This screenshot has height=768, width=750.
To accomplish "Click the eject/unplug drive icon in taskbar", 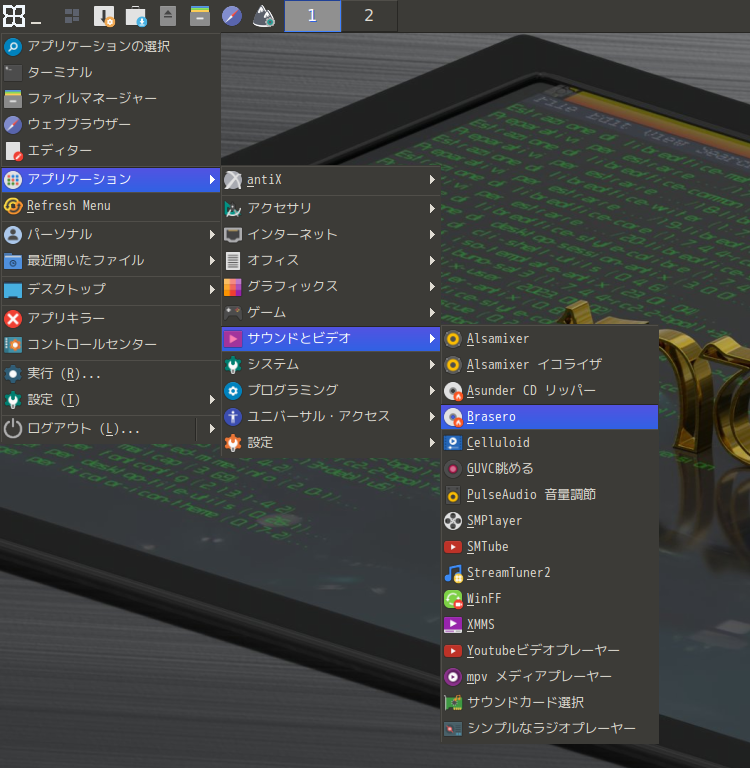I will (168, 16).
